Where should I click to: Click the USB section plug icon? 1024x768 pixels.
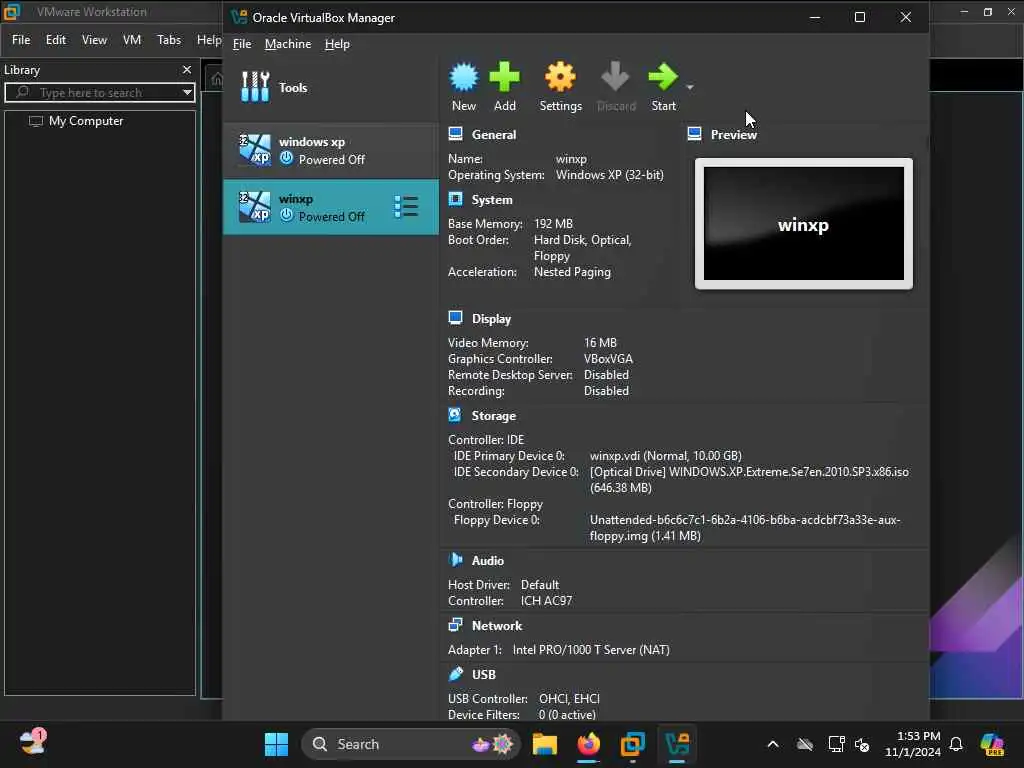point(455,673)
